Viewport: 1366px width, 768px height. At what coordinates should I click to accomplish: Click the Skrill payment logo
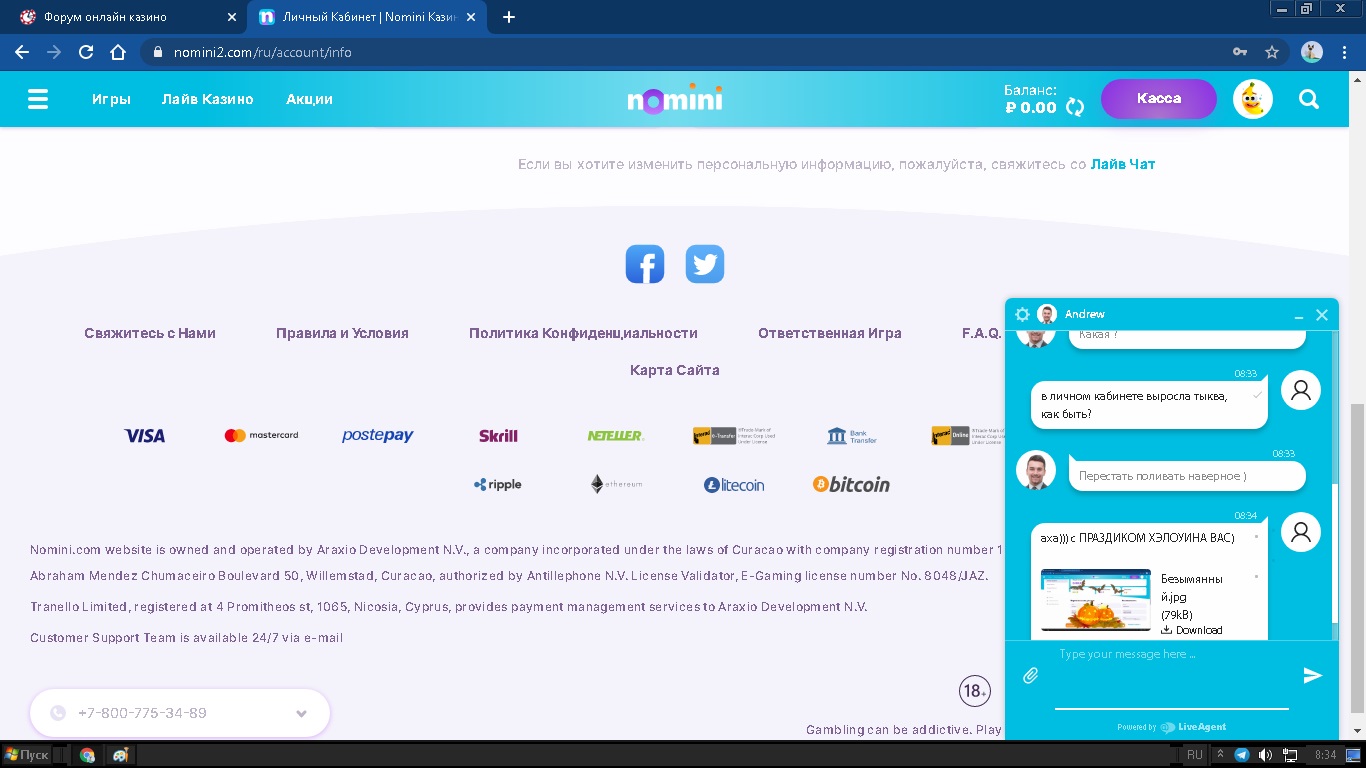click(498, 436)
